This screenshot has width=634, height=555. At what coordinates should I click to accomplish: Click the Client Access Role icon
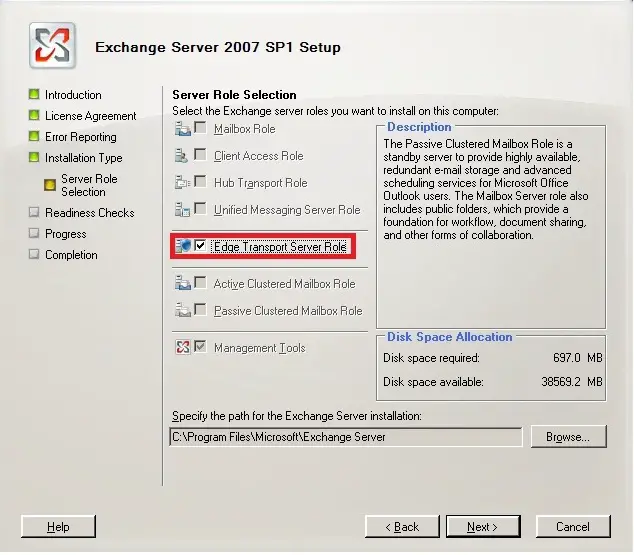point(181,156)
